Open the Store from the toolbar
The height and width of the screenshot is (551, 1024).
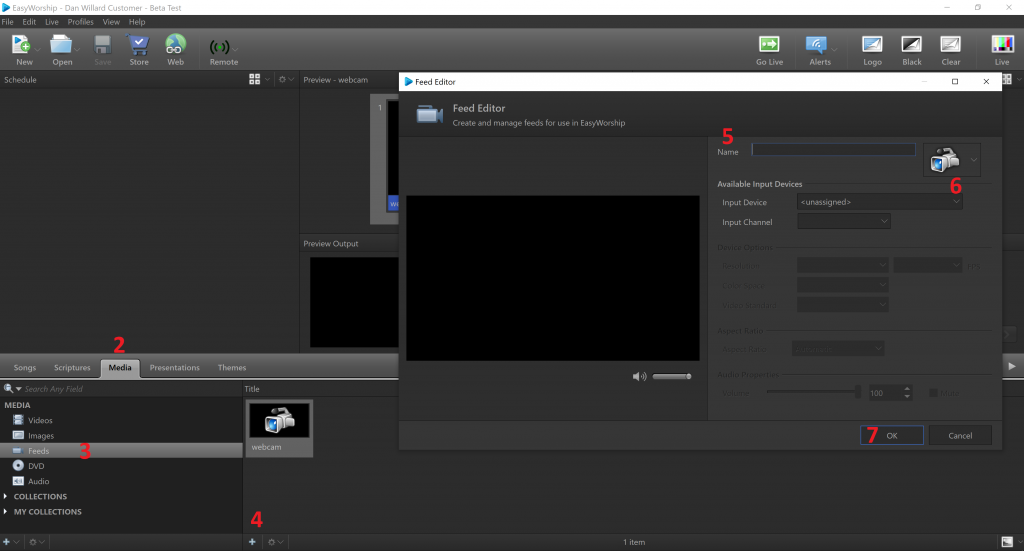pyautogui.click(x=138, y=45)
